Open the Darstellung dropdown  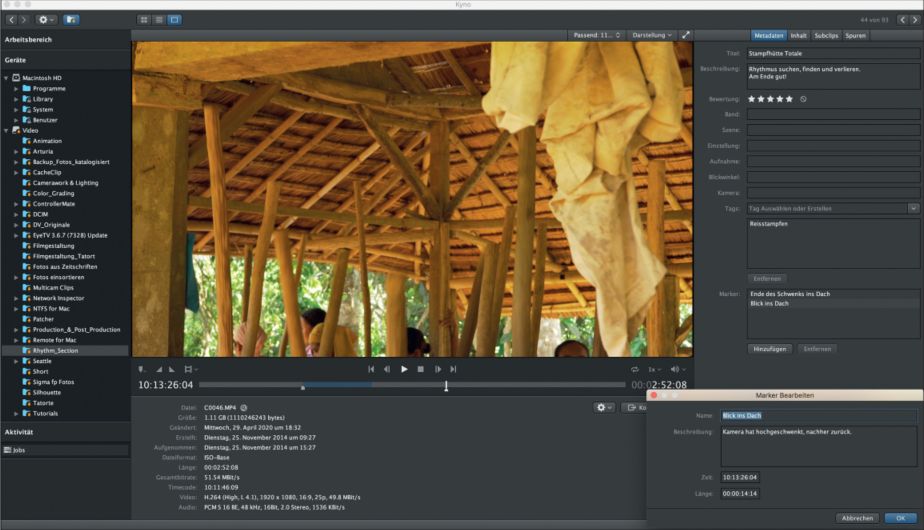(x=651, y=35)
